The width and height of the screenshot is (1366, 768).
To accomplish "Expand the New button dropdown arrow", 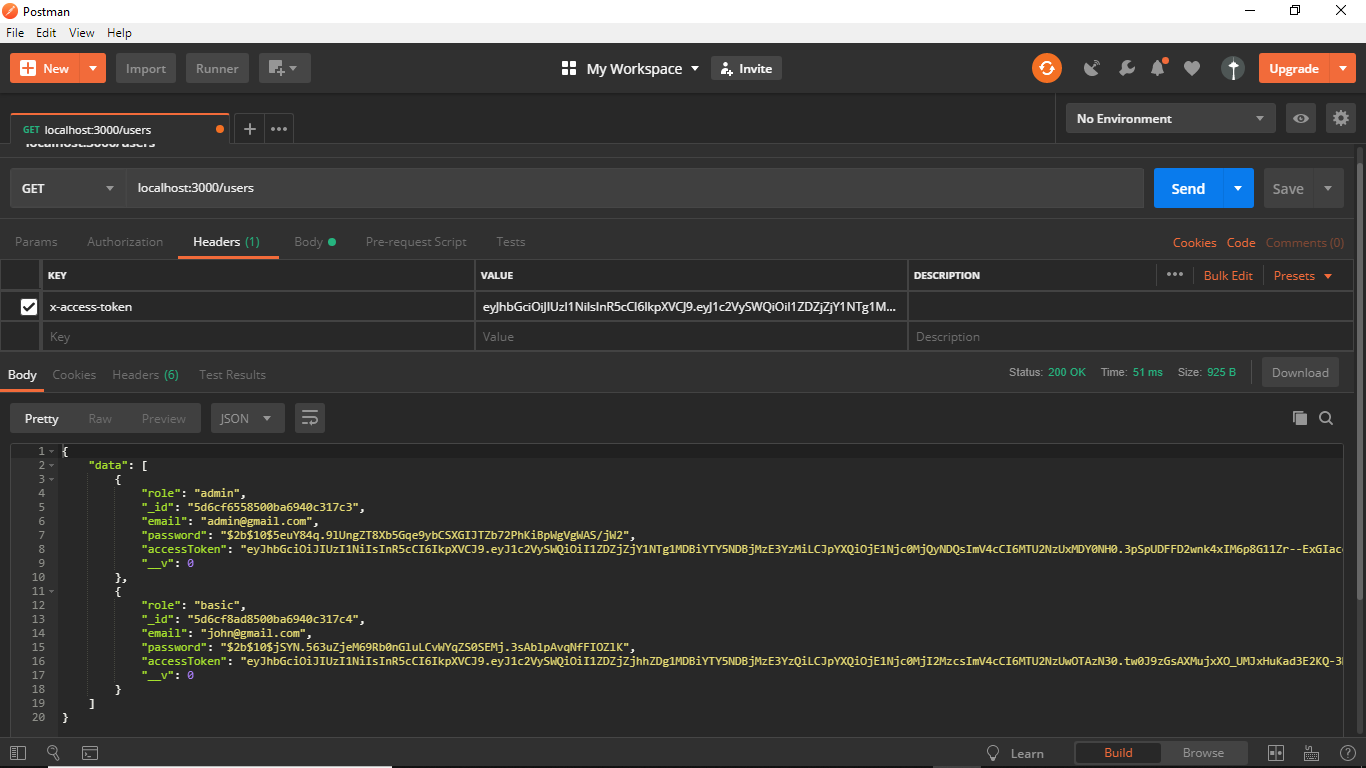I will 93,68.
